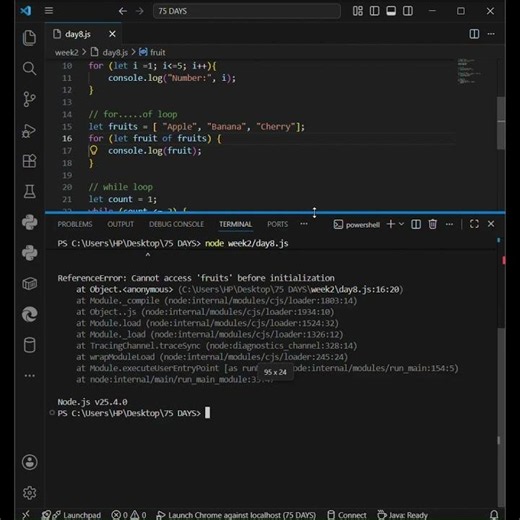Click the day8.js breadcrumb item

click(x=110, y=52)
